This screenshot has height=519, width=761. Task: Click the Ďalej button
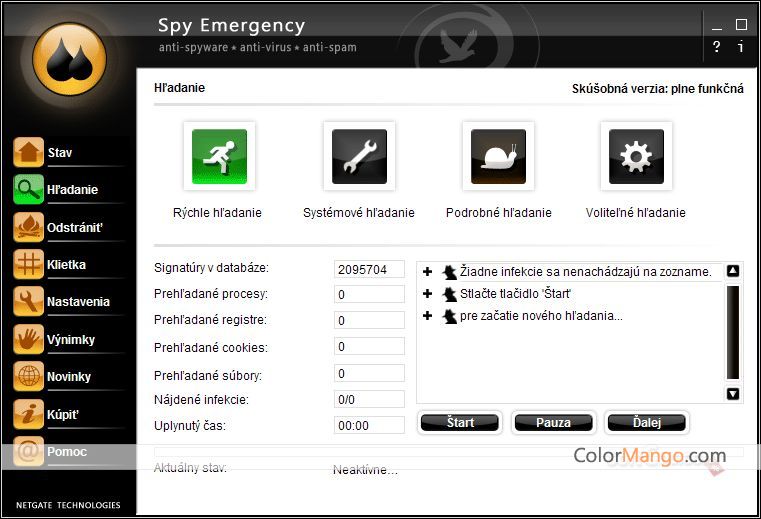(646, 422)
